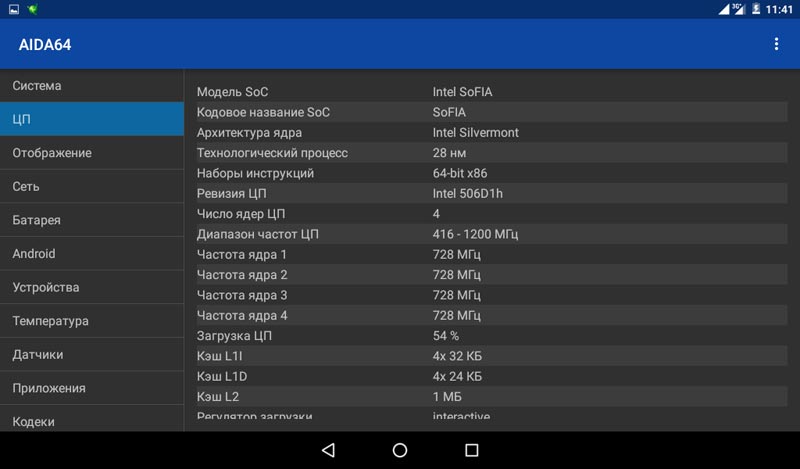The image size is (800, 469).
Task: Open the Сеть category
Action: pos(92,186)
